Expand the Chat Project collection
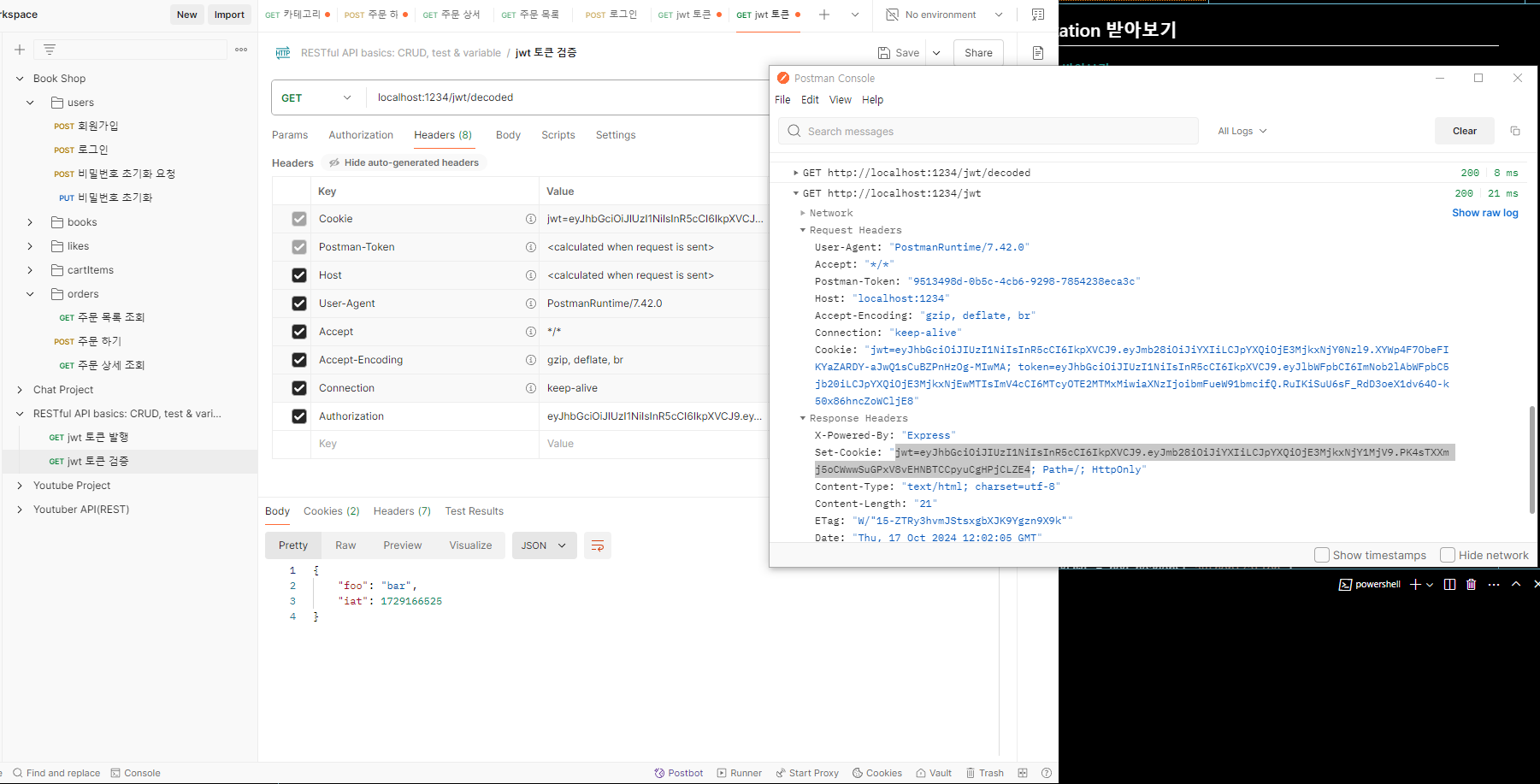This screenshot has width=1540, height=784. (20, 390)
